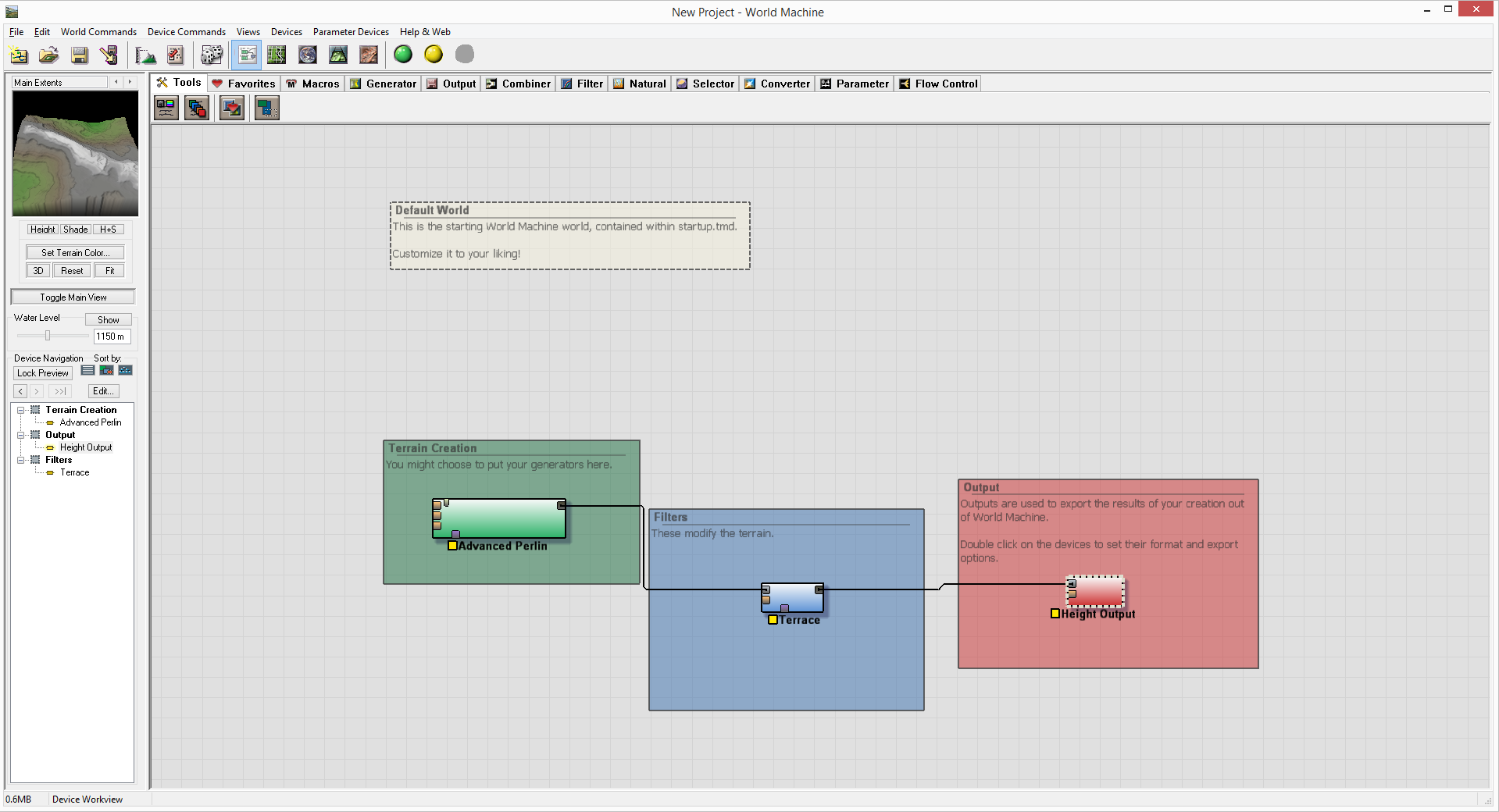This screenshot has width=1499, height=812.
Task: Toggle the Terrace device yellow status box
Action: [x=773, y=620]
